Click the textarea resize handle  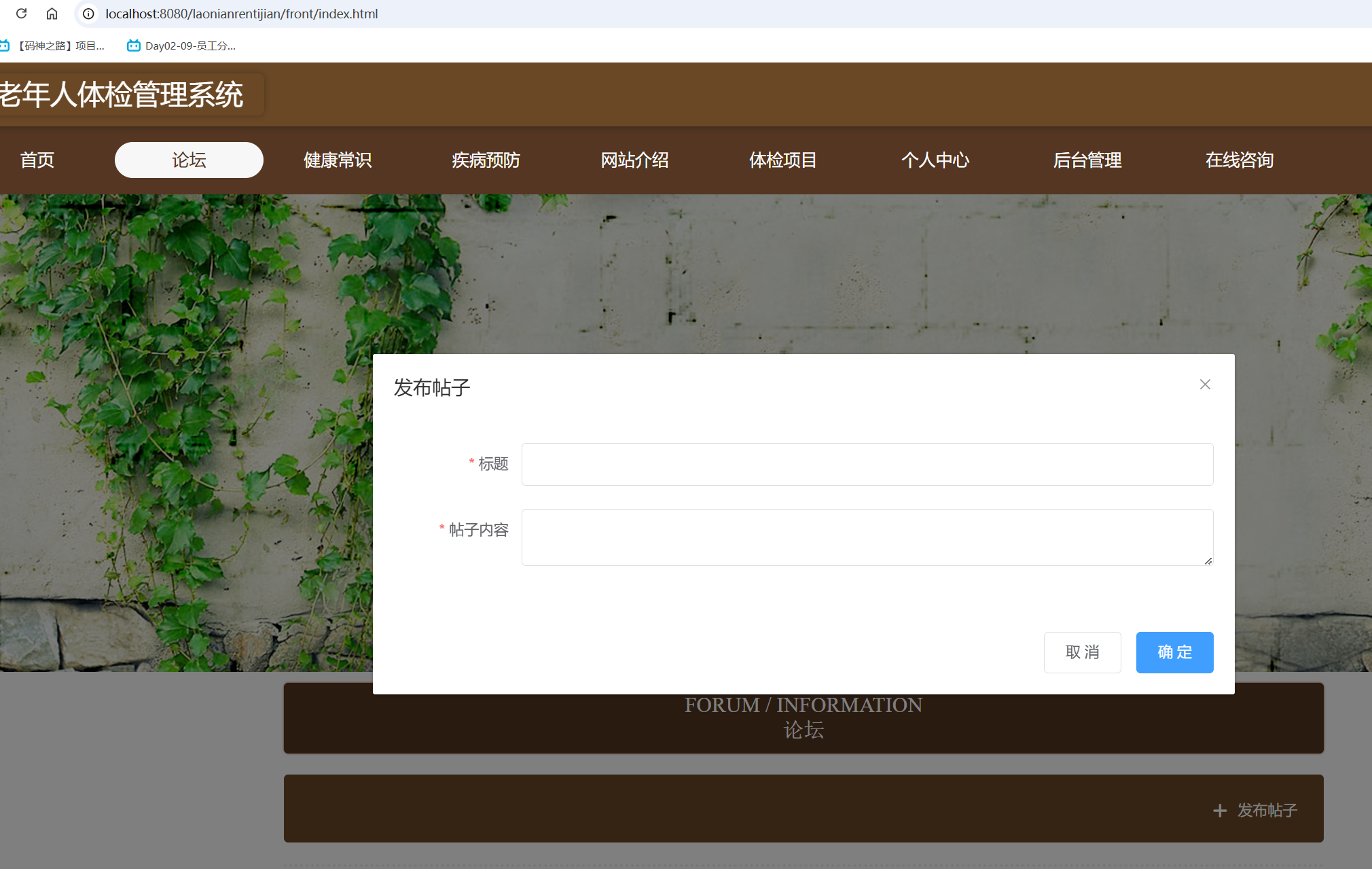pyautogui.click(x=1208, y=561)
